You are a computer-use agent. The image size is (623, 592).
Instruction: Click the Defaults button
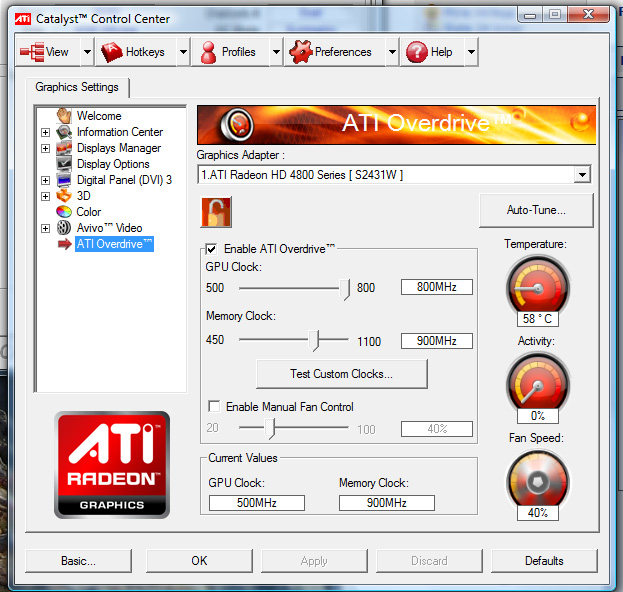pos(544,561)
